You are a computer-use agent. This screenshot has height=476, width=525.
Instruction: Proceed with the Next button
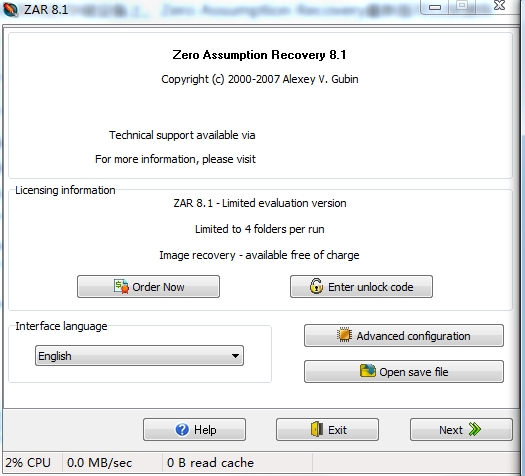(461, 429)
